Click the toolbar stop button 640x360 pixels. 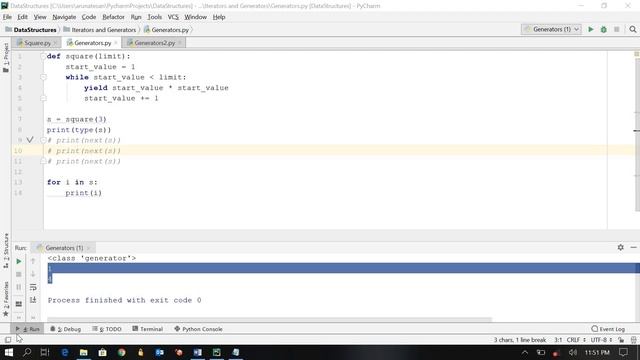click(617, 29)
